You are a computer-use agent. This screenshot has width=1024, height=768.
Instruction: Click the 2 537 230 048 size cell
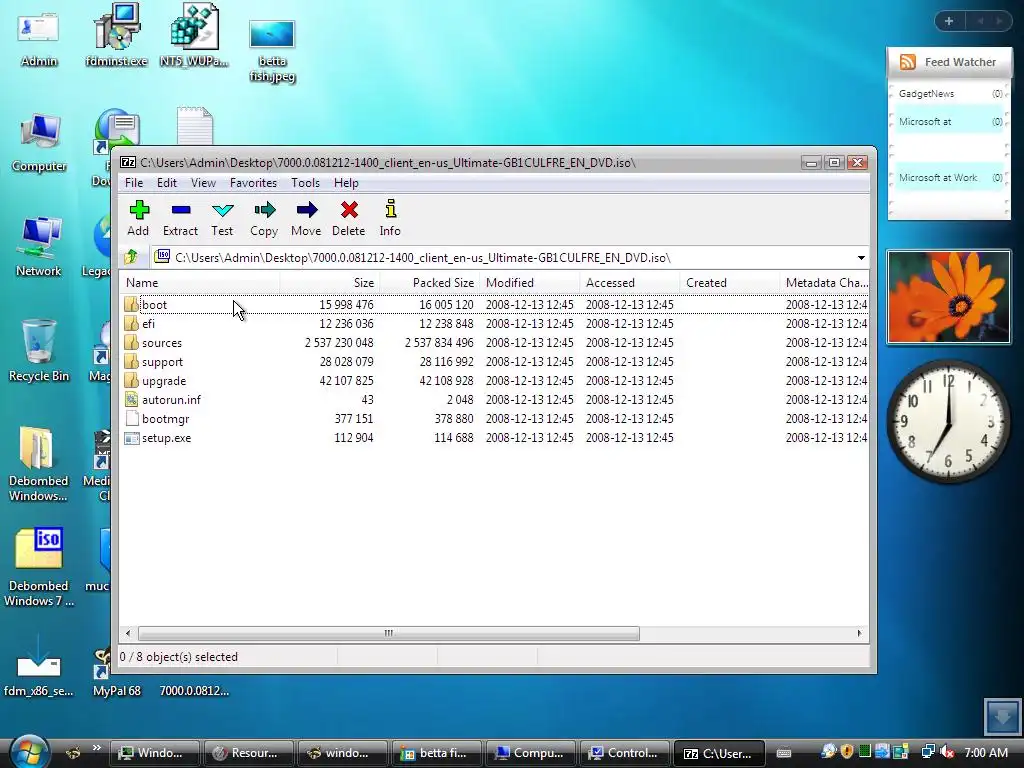(x=339, y=343)
